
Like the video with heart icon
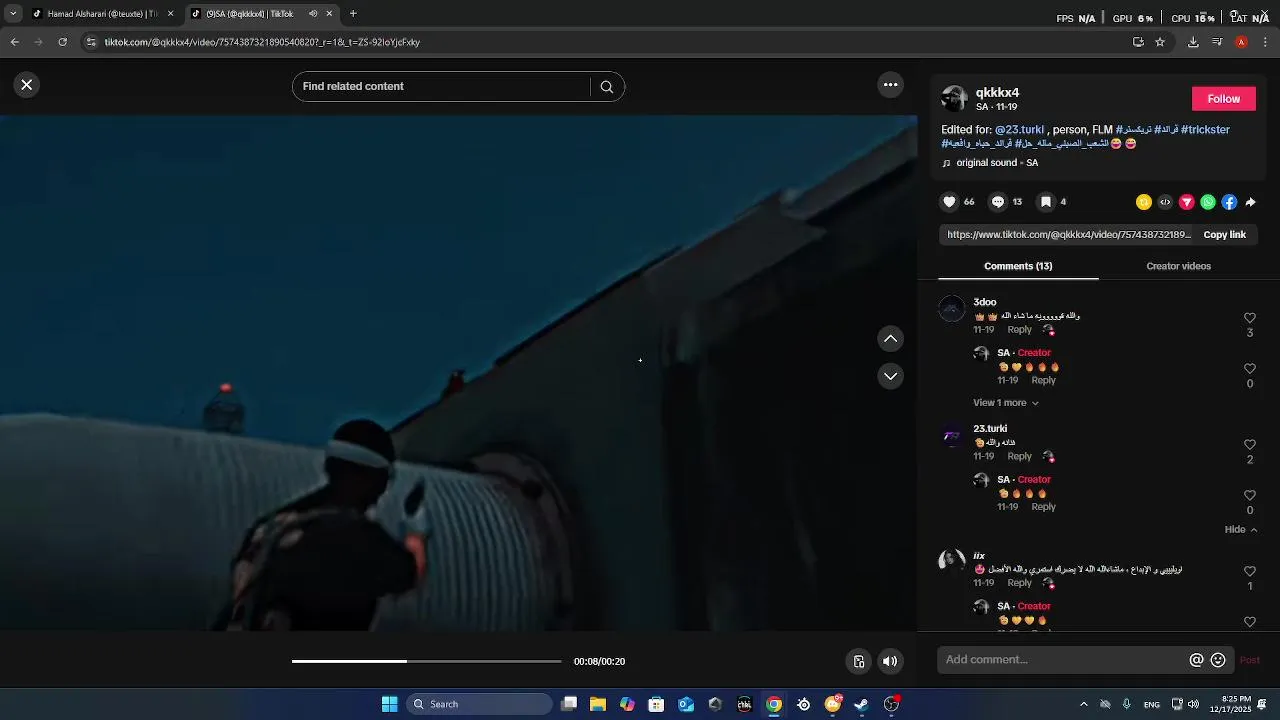coord(949,202)
